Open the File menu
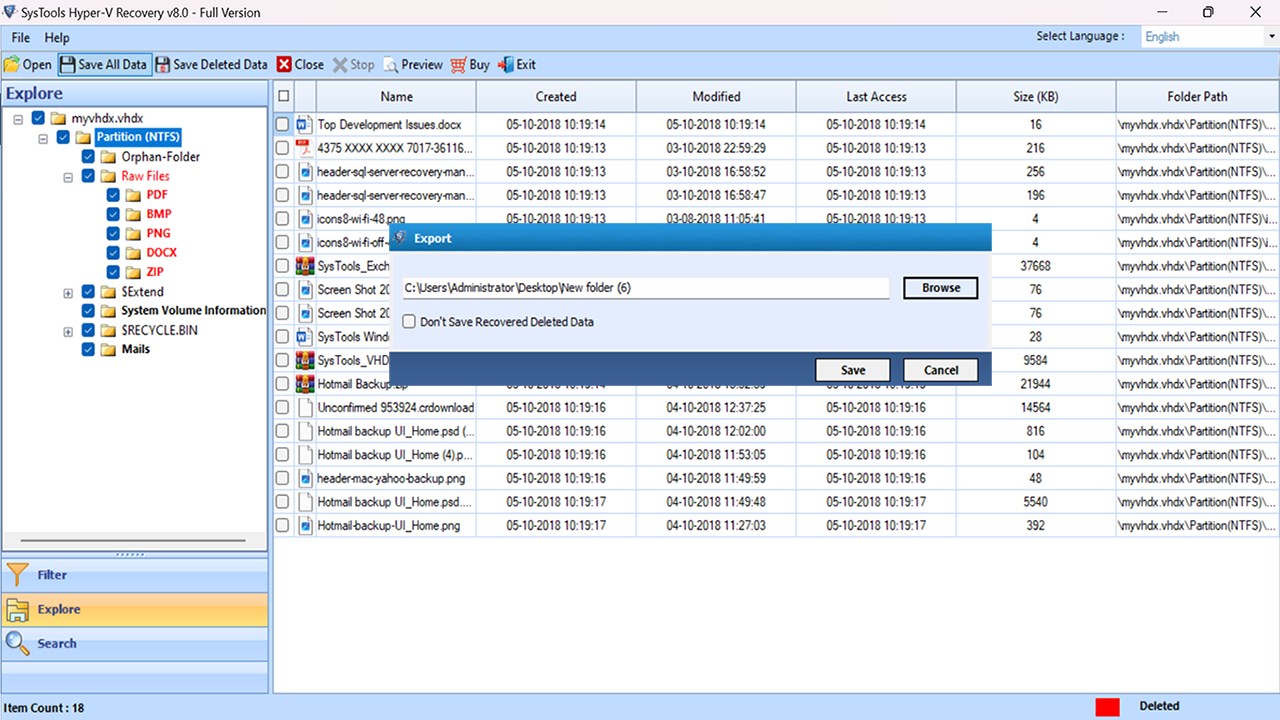Image resolution: width=1280 pixels, height=720 pixels. (x=21, y=38)
